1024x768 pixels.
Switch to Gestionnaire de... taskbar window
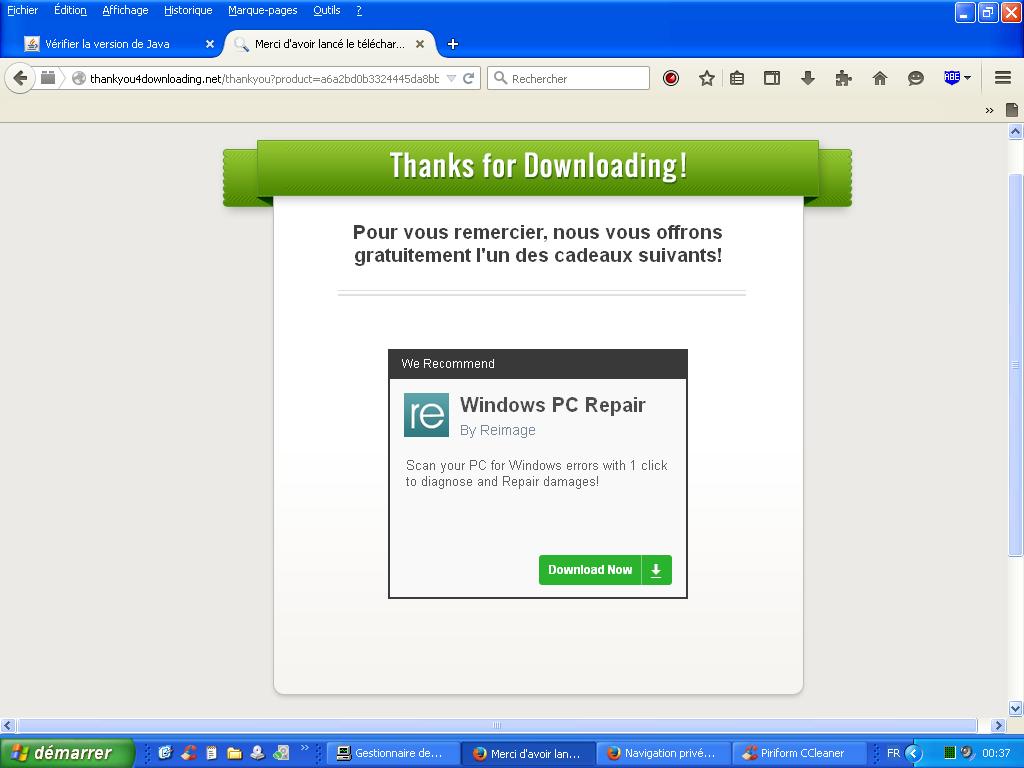[392, 753]
